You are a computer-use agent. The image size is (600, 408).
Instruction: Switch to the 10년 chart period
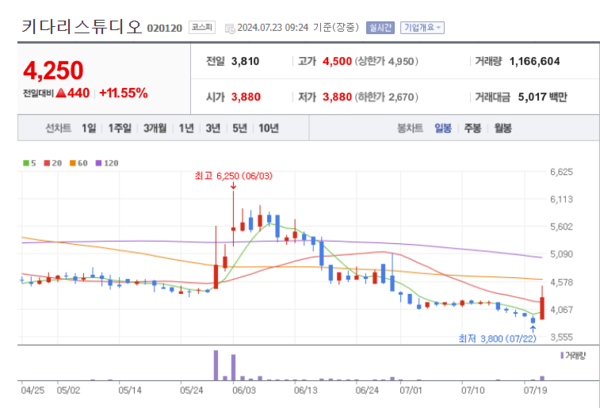point(268,128)
